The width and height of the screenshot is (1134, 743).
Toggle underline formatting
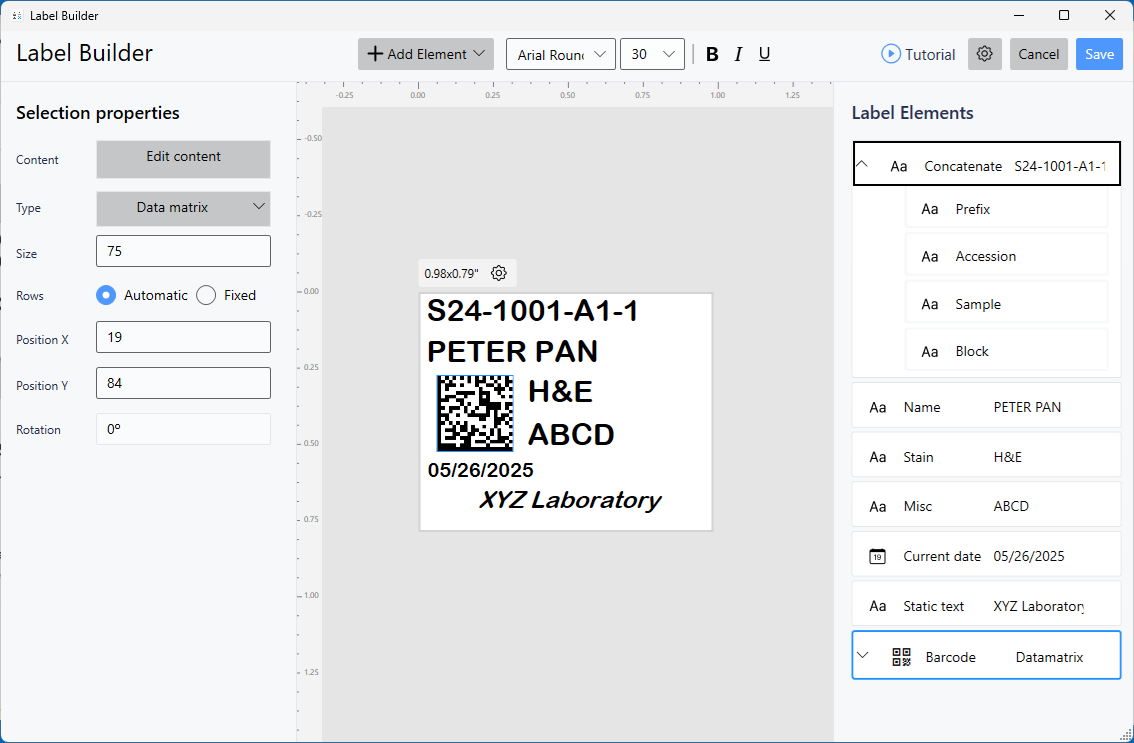pos(764,54)
